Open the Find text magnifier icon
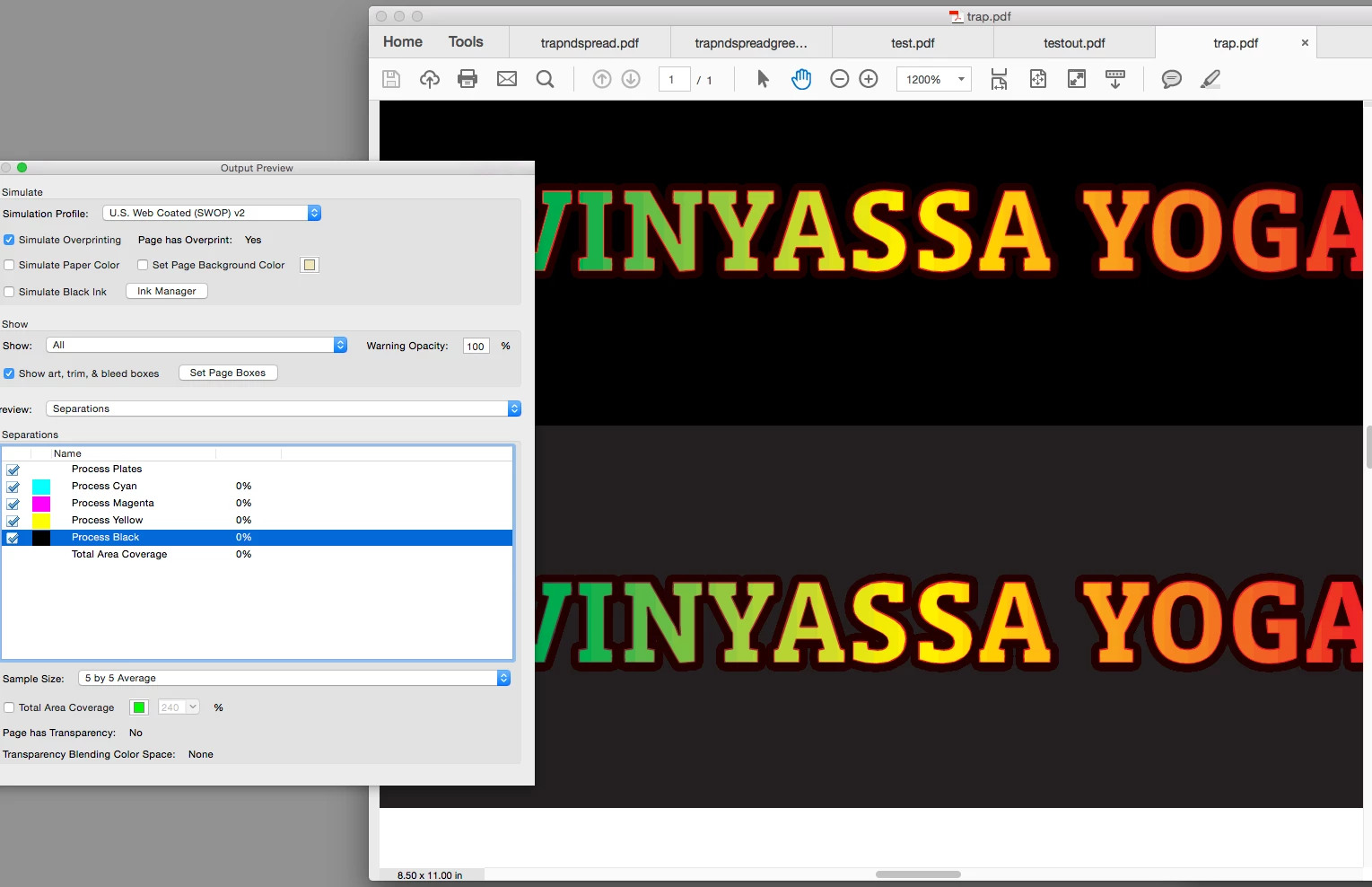This screenshot has height=887, width=1372. (x=545, y=79)
